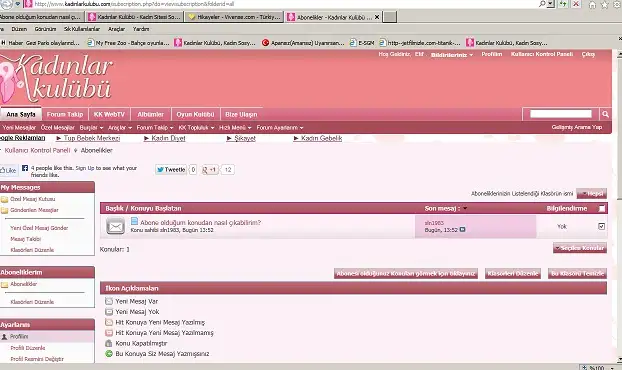Click the document icon before thread title
The height and width of the screenshot is (370, 622).
134,221
